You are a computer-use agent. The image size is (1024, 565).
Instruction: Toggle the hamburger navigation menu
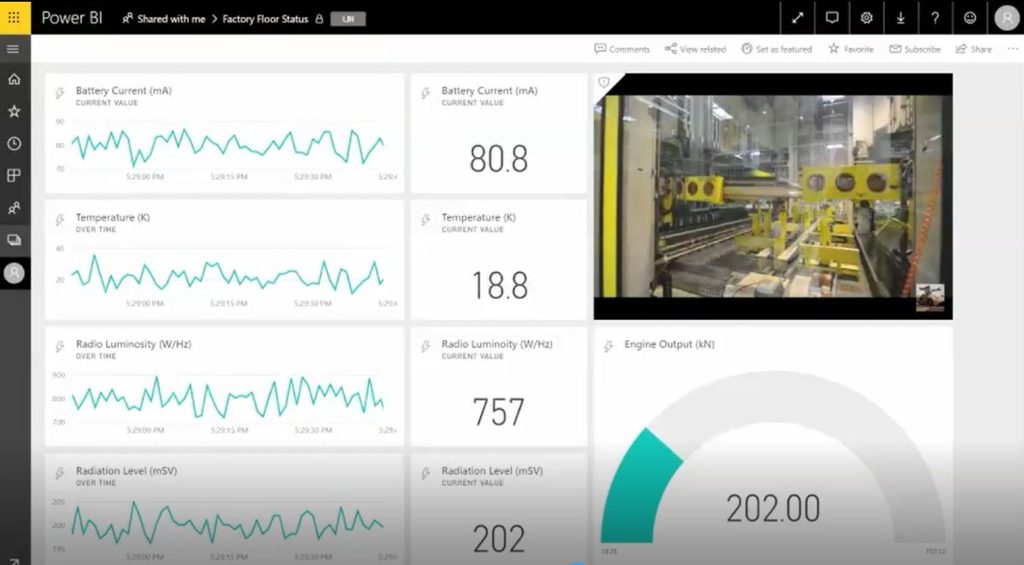pos(13,49)
